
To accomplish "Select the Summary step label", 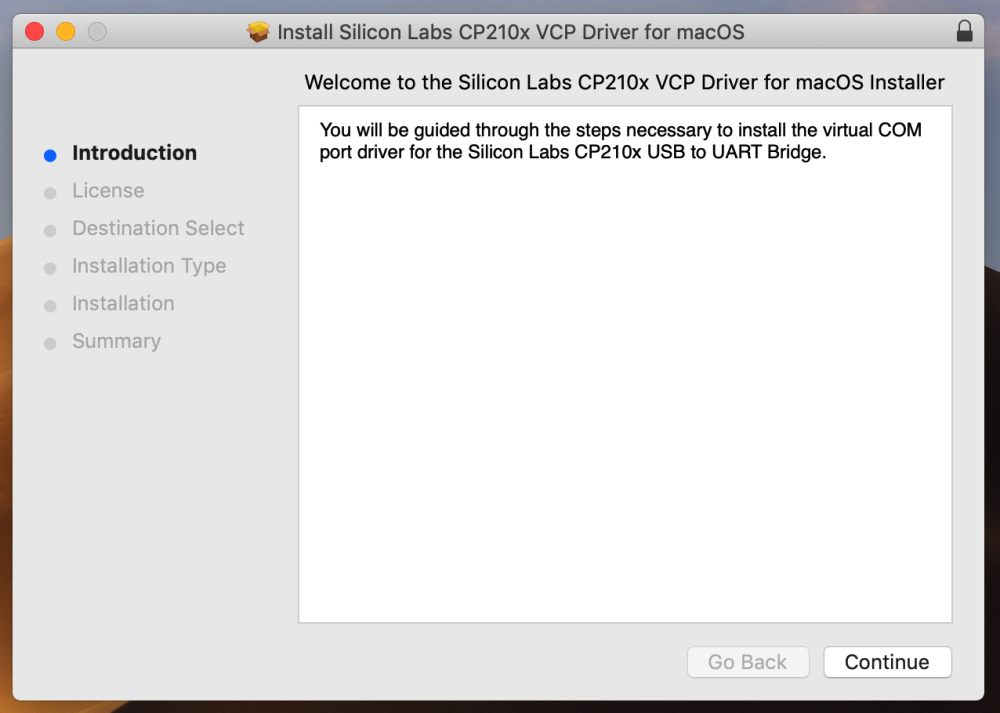I will click(x=116, y=341).
